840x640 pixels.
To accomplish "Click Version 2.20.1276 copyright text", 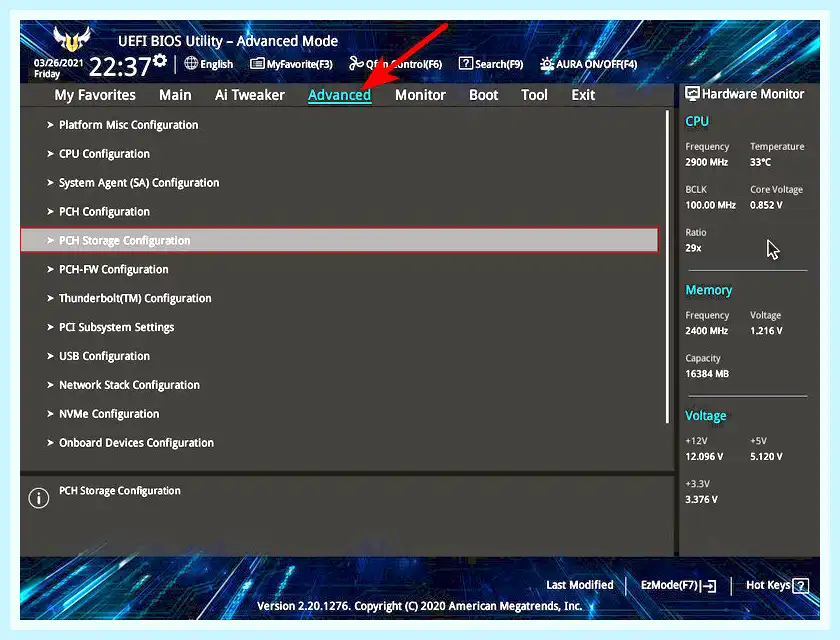I will (419, 606).
